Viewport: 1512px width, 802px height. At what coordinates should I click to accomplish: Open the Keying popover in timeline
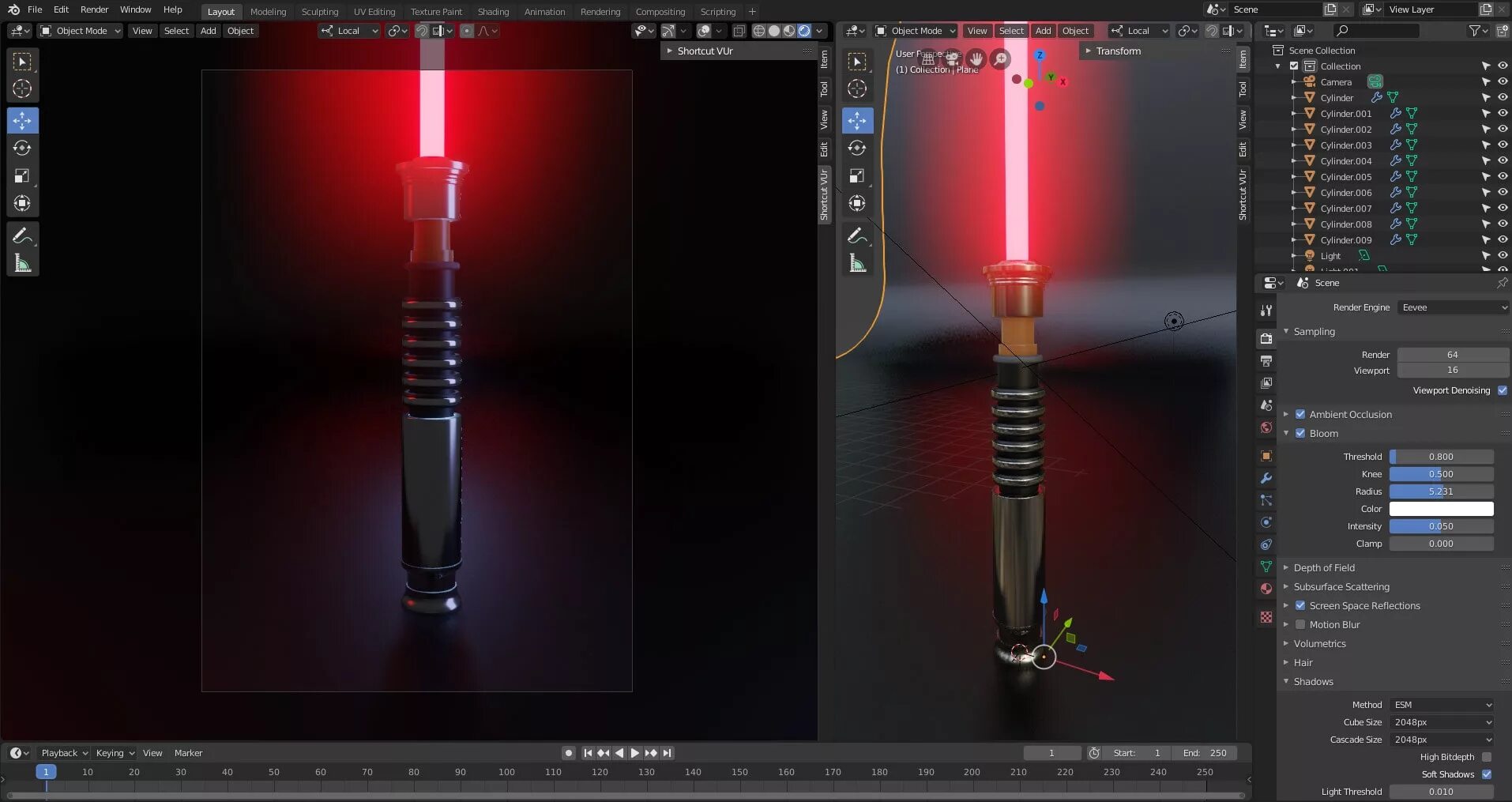[115, 753]
